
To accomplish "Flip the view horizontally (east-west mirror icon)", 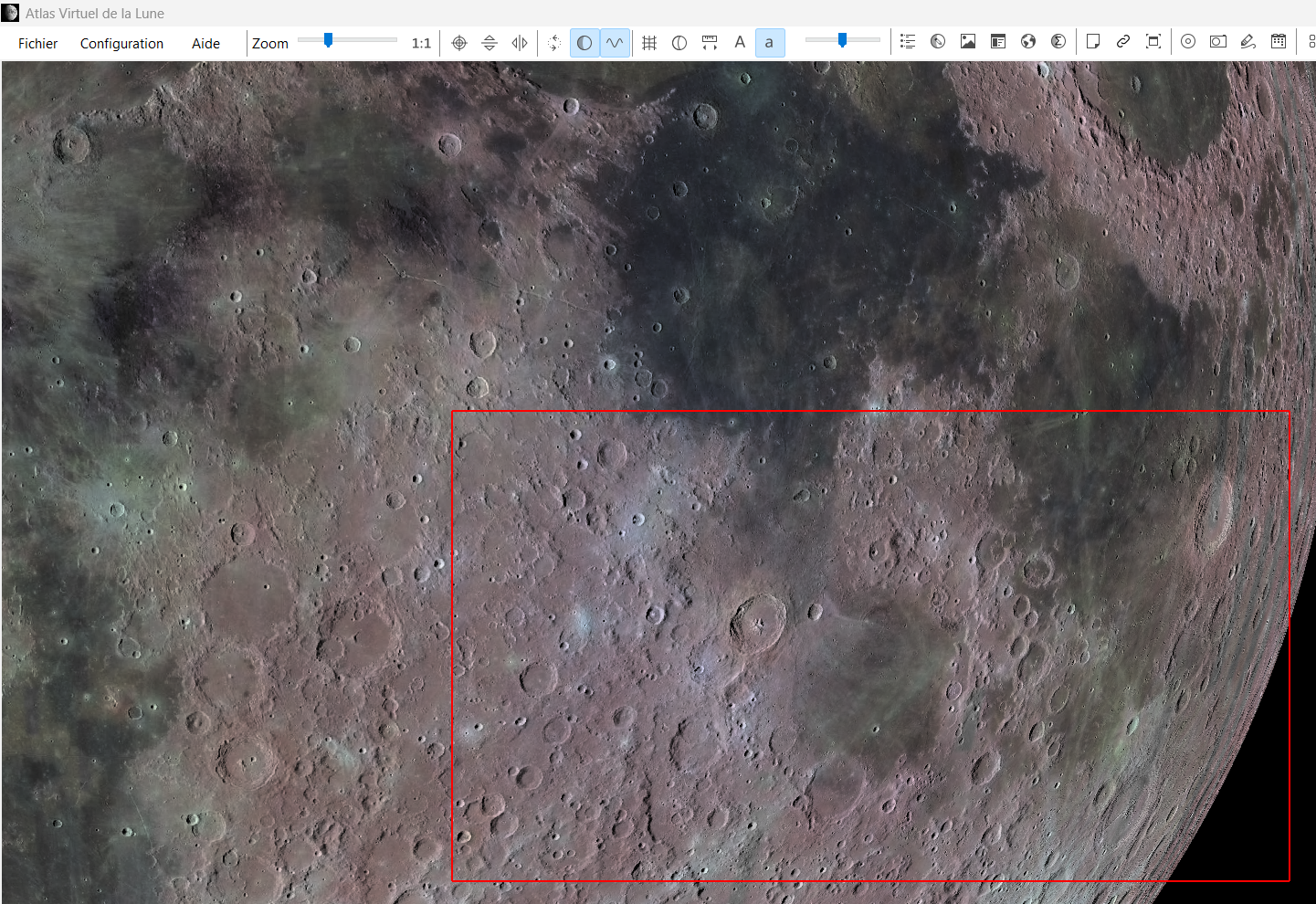I will tap(520, 43).
